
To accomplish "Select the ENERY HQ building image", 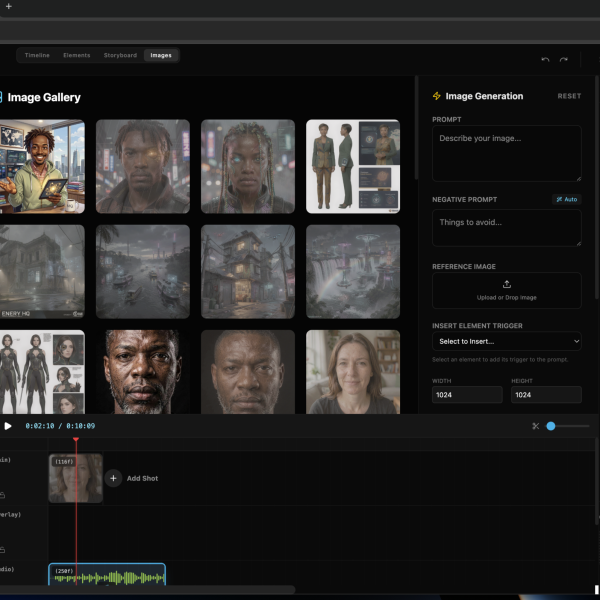I will point(42,272).
